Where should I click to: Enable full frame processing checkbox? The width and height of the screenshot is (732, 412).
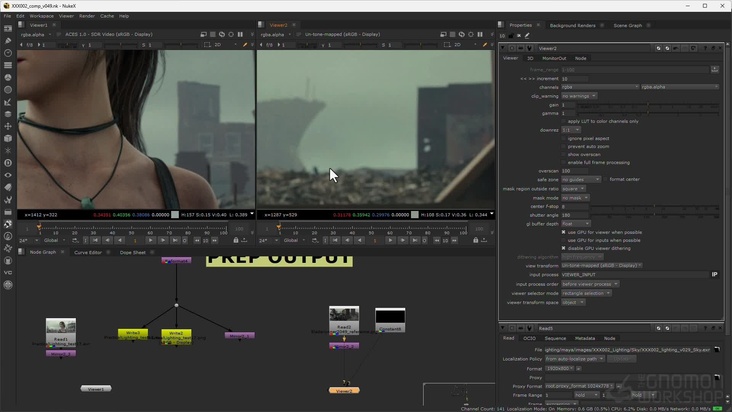coord(563,162)
